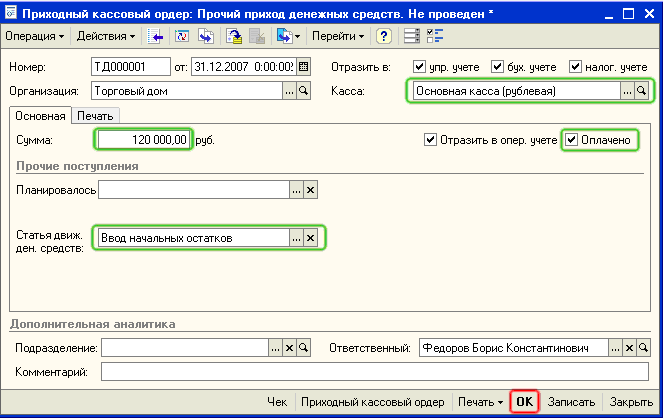Click the date field 31.12.2007
The width and height of the screenshot is (663, 418).
pos(244,67)
